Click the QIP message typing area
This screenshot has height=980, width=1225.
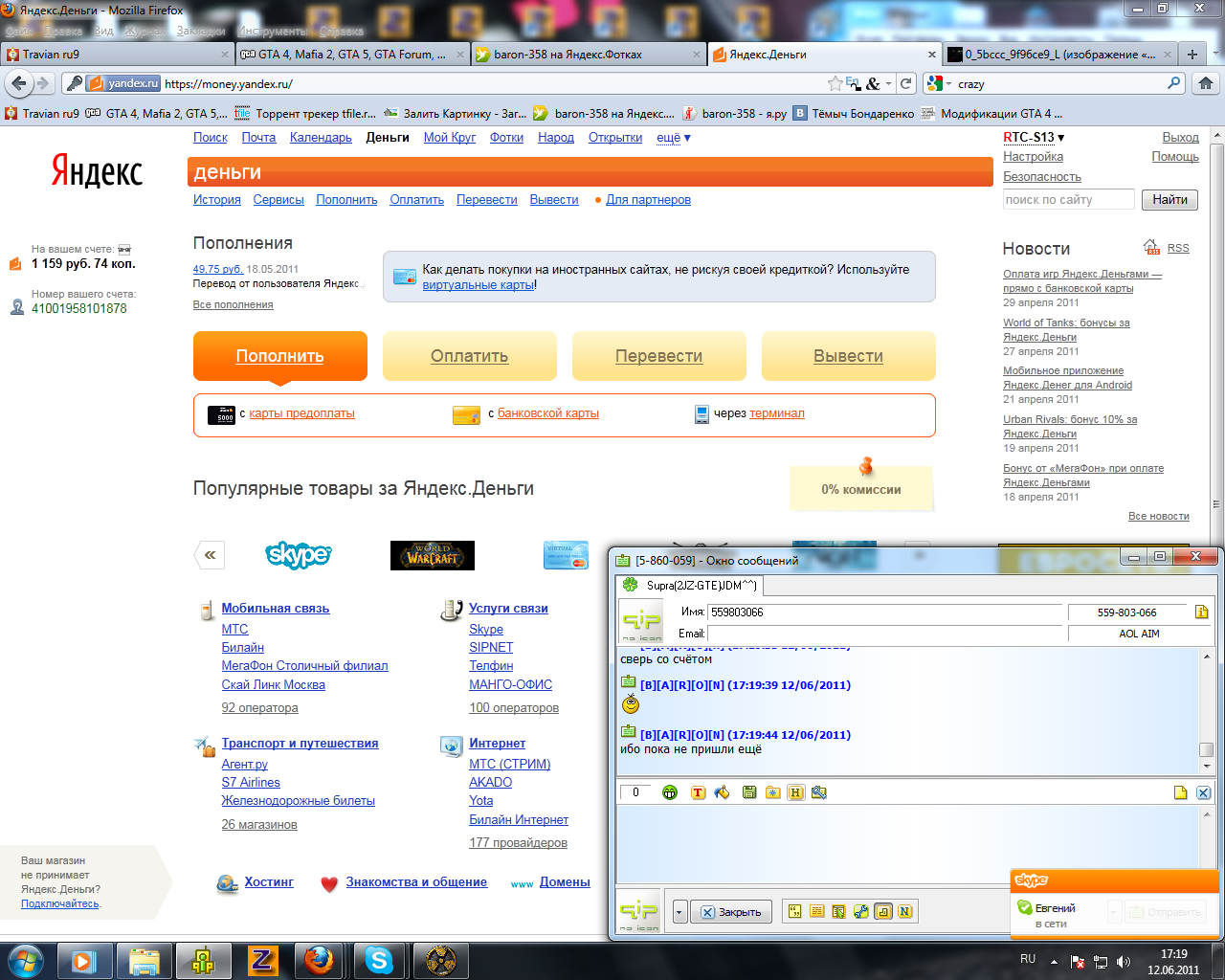click(907, 842)
